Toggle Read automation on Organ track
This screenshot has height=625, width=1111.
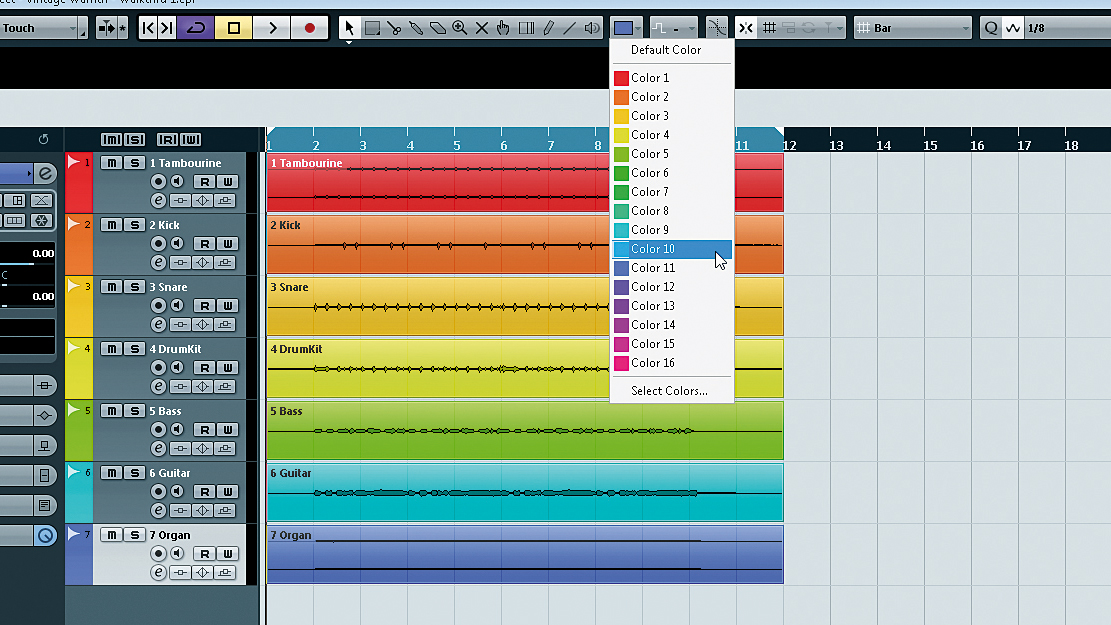point(204,554)
